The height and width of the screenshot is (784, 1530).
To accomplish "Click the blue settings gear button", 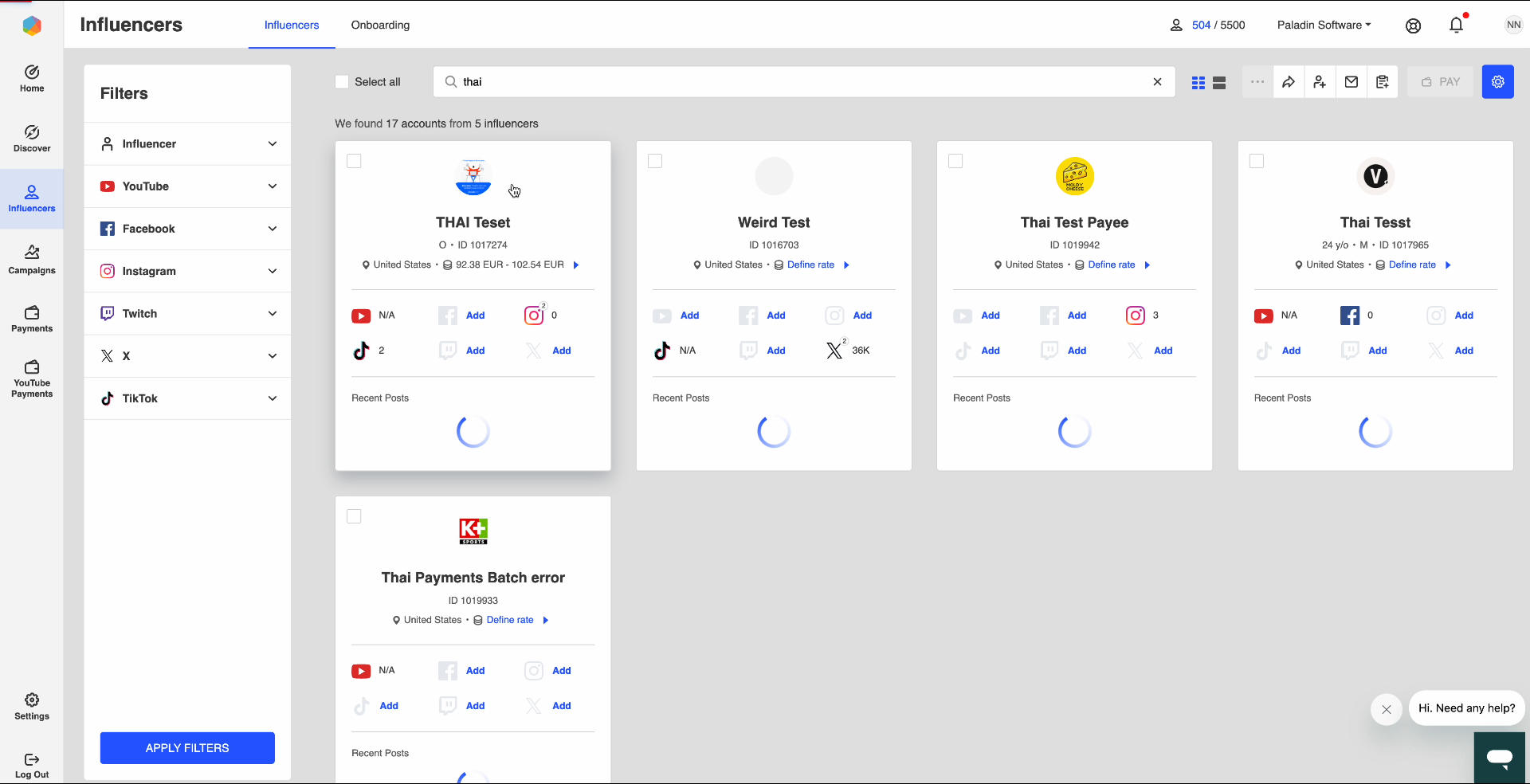I will click(x=1497, y=82).
